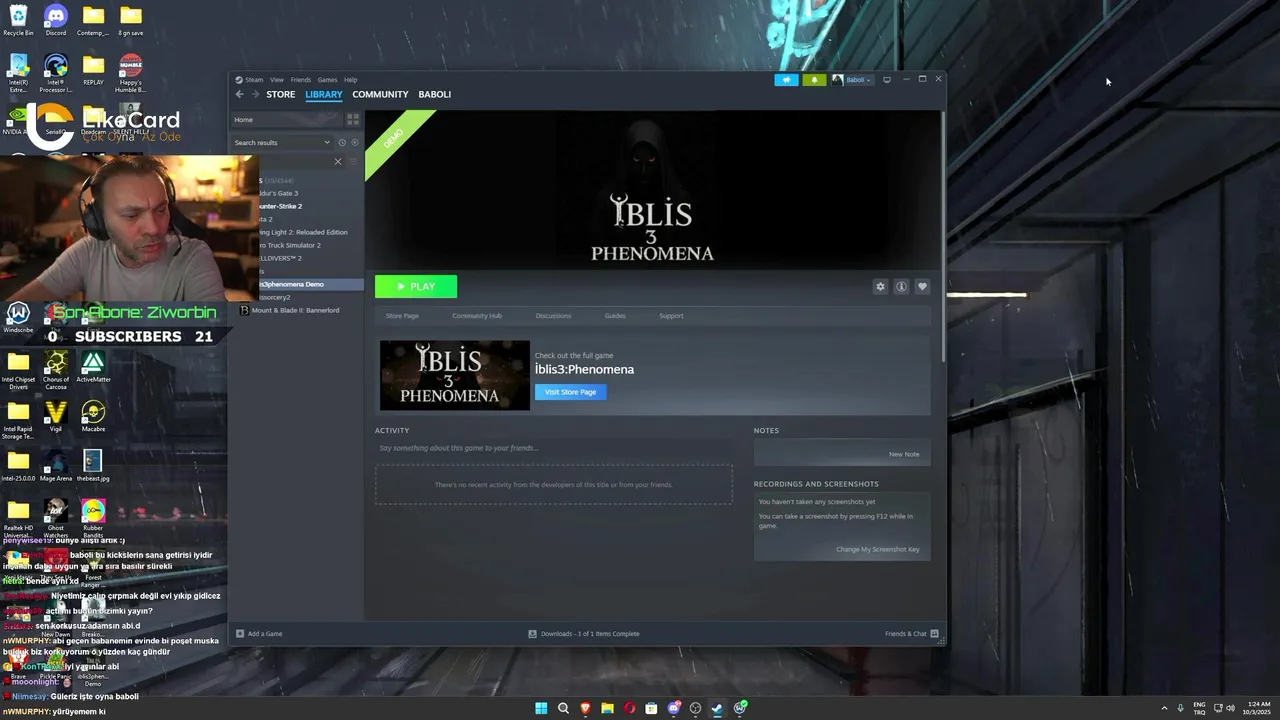1280x720 pixels.
Task: Show hidden system tray icons
Action: click(1164, 708)
